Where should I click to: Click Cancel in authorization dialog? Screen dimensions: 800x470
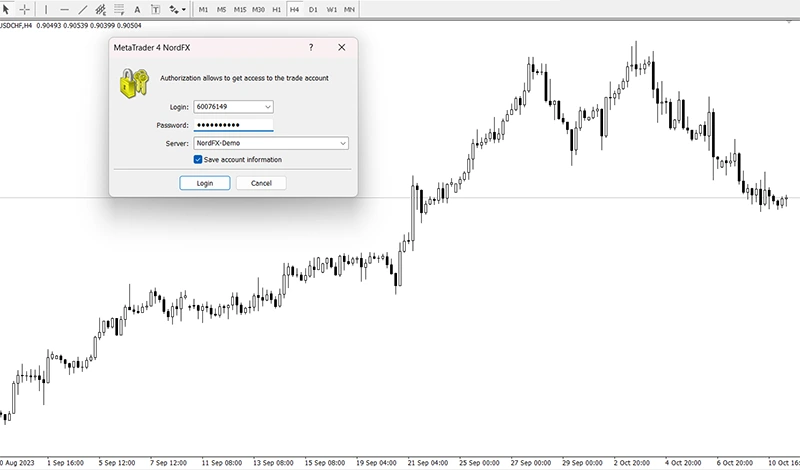[x=261, y=183]
